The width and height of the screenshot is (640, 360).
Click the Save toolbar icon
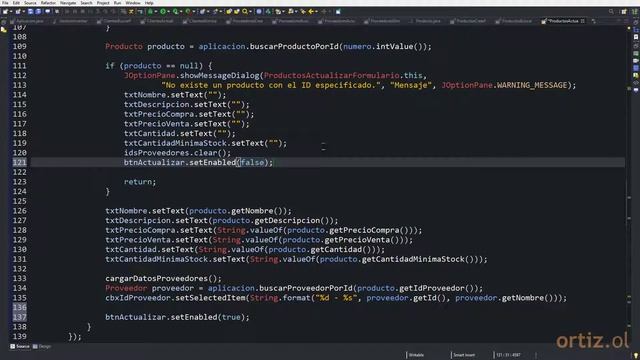tap(31, 11)
